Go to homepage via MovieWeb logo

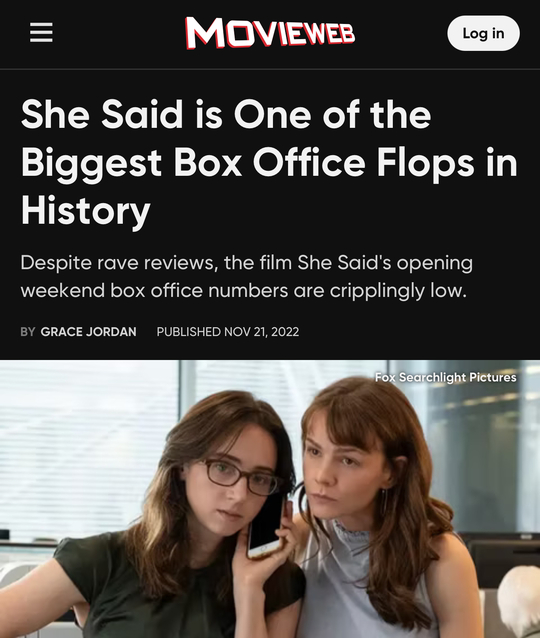click(270, 33)
